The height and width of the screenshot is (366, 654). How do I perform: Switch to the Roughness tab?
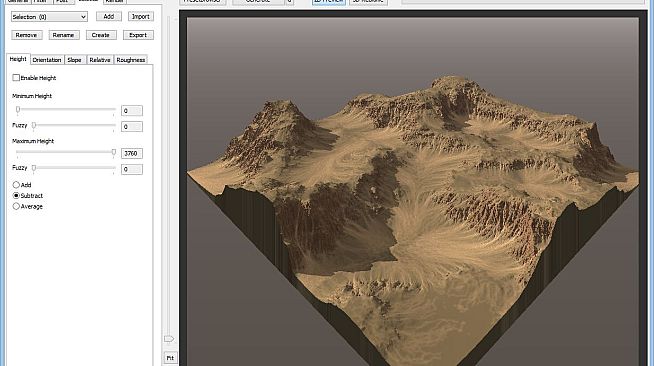click(131, 60)
